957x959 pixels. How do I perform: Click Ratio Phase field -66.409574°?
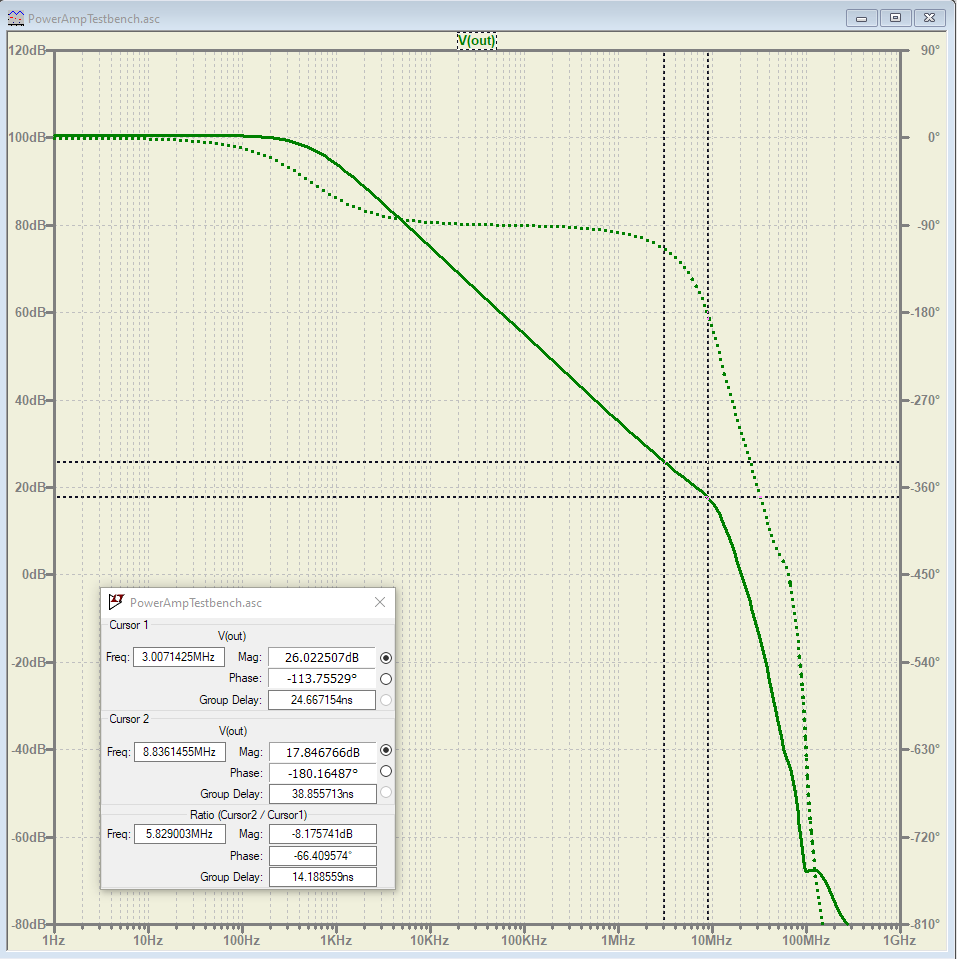(322, 856)
